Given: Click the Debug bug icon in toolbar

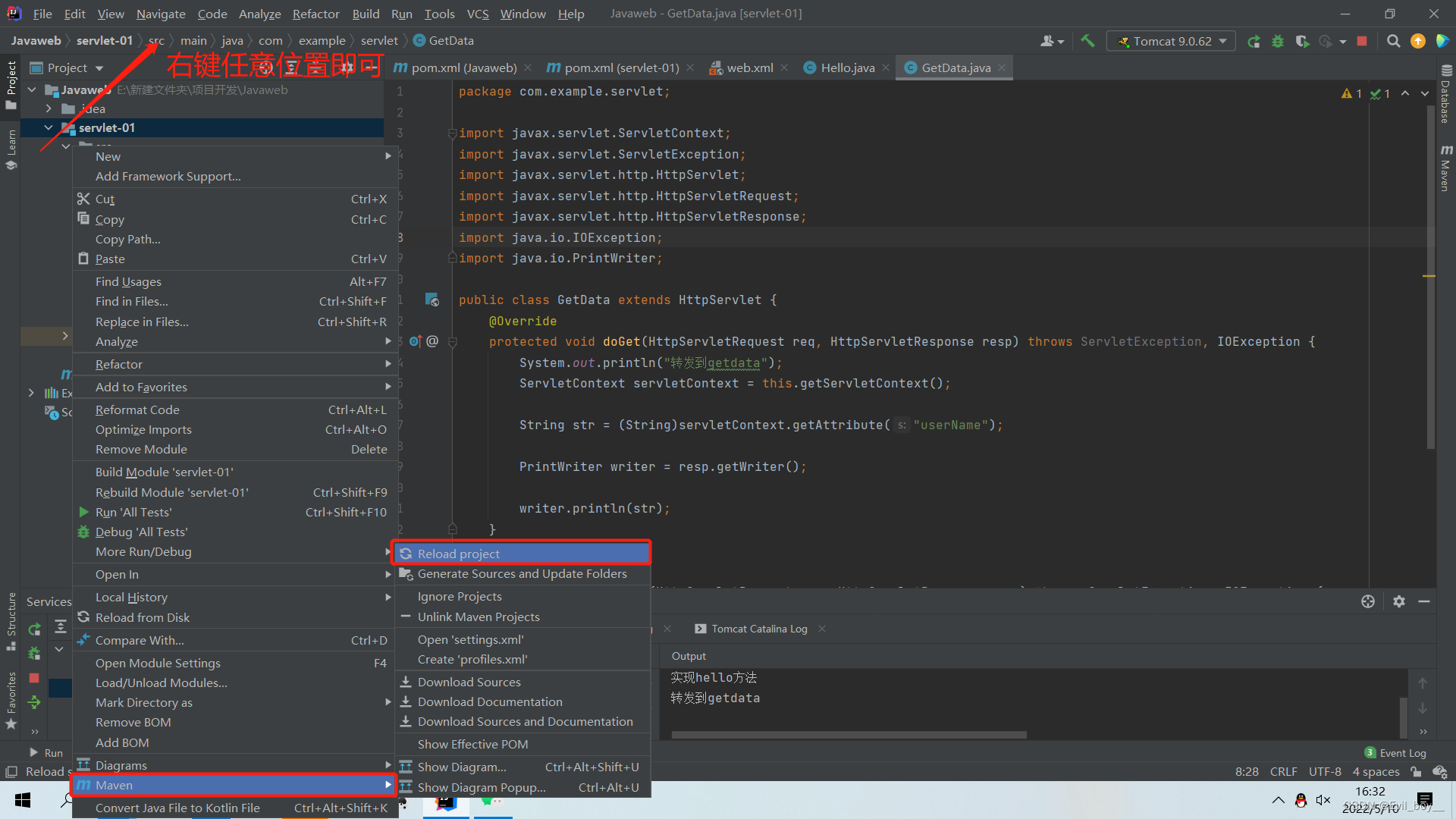Looking at the screenshot, I should (x=1278, y=41).
